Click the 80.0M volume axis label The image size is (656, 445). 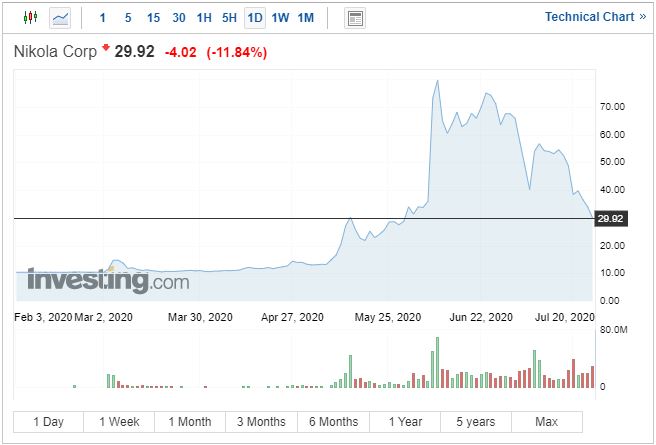point(613,330)
